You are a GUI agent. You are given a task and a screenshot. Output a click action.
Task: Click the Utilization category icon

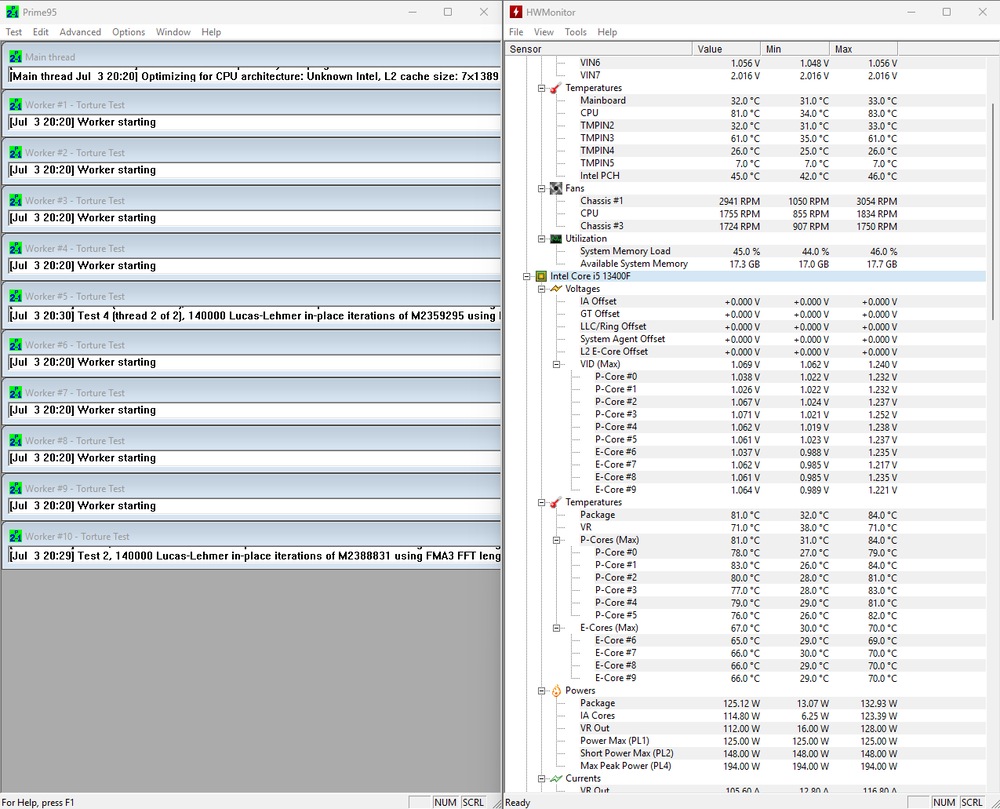coord(555,238)
